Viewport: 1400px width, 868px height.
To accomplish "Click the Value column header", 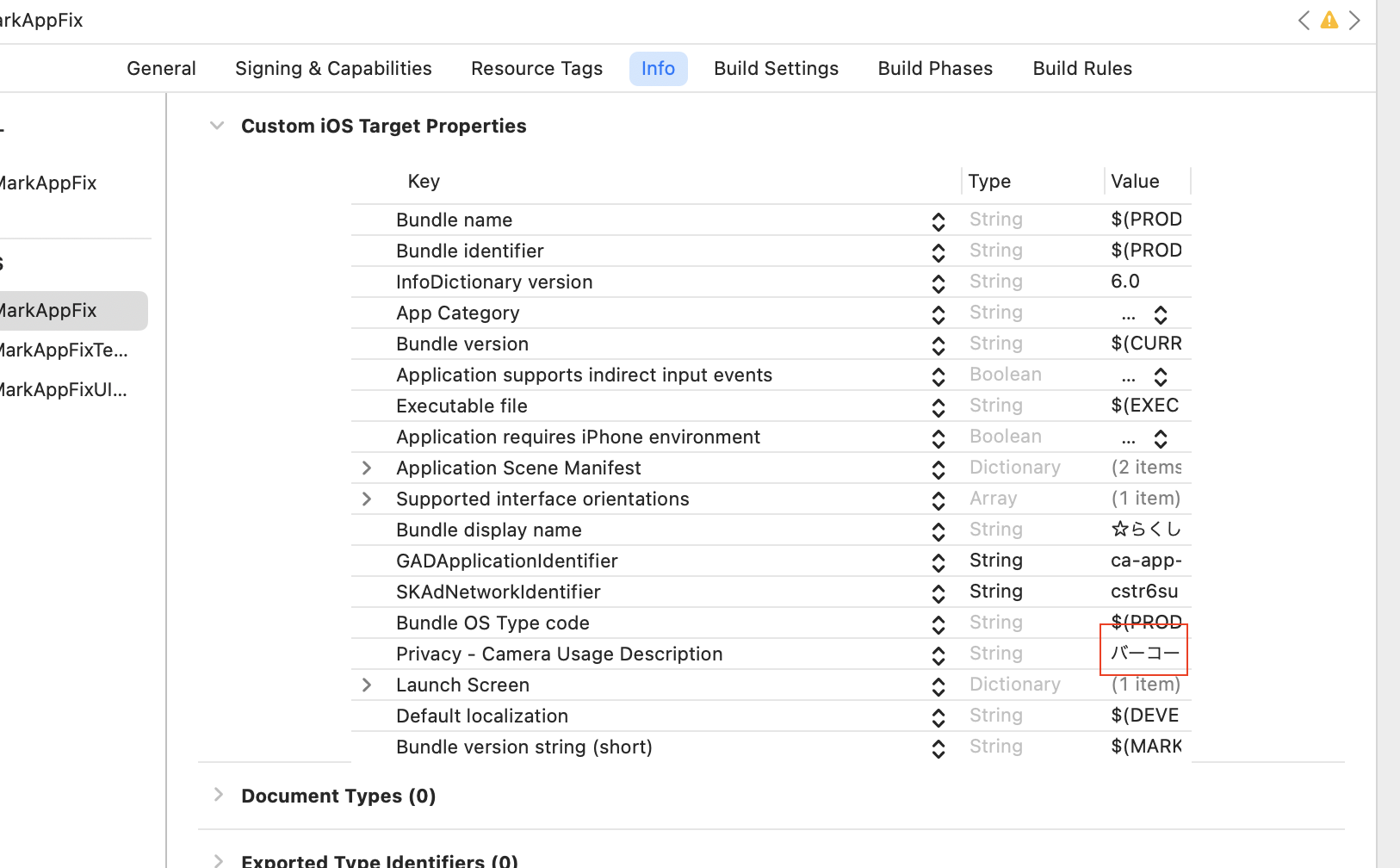I will click(x=1135, y=181).
